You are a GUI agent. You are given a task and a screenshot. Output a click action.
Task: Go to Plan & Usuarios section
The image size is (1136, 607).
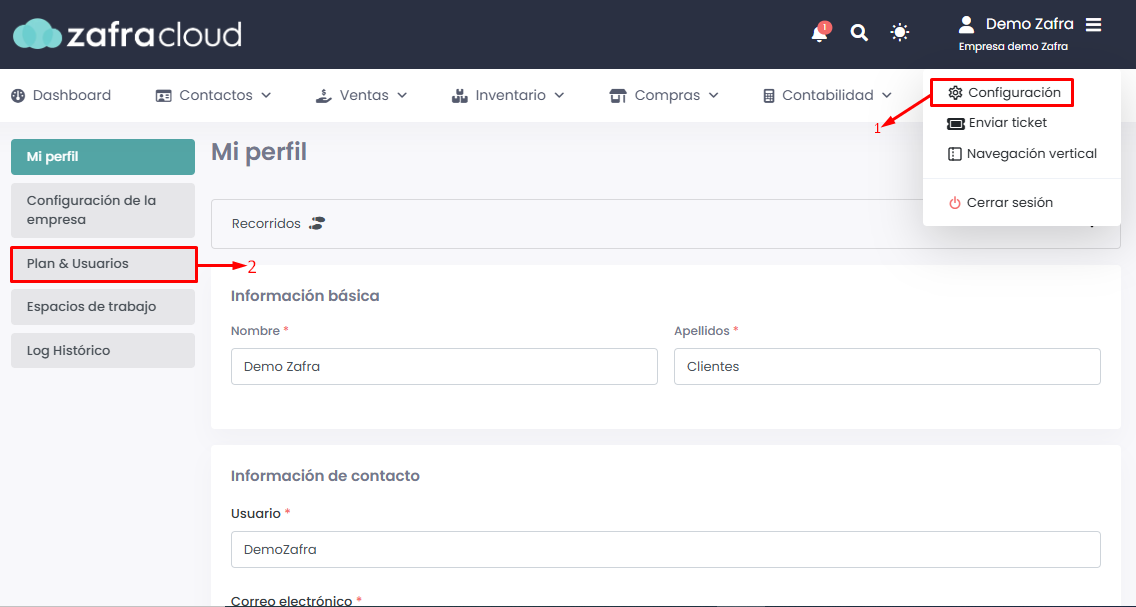[103, 264]
